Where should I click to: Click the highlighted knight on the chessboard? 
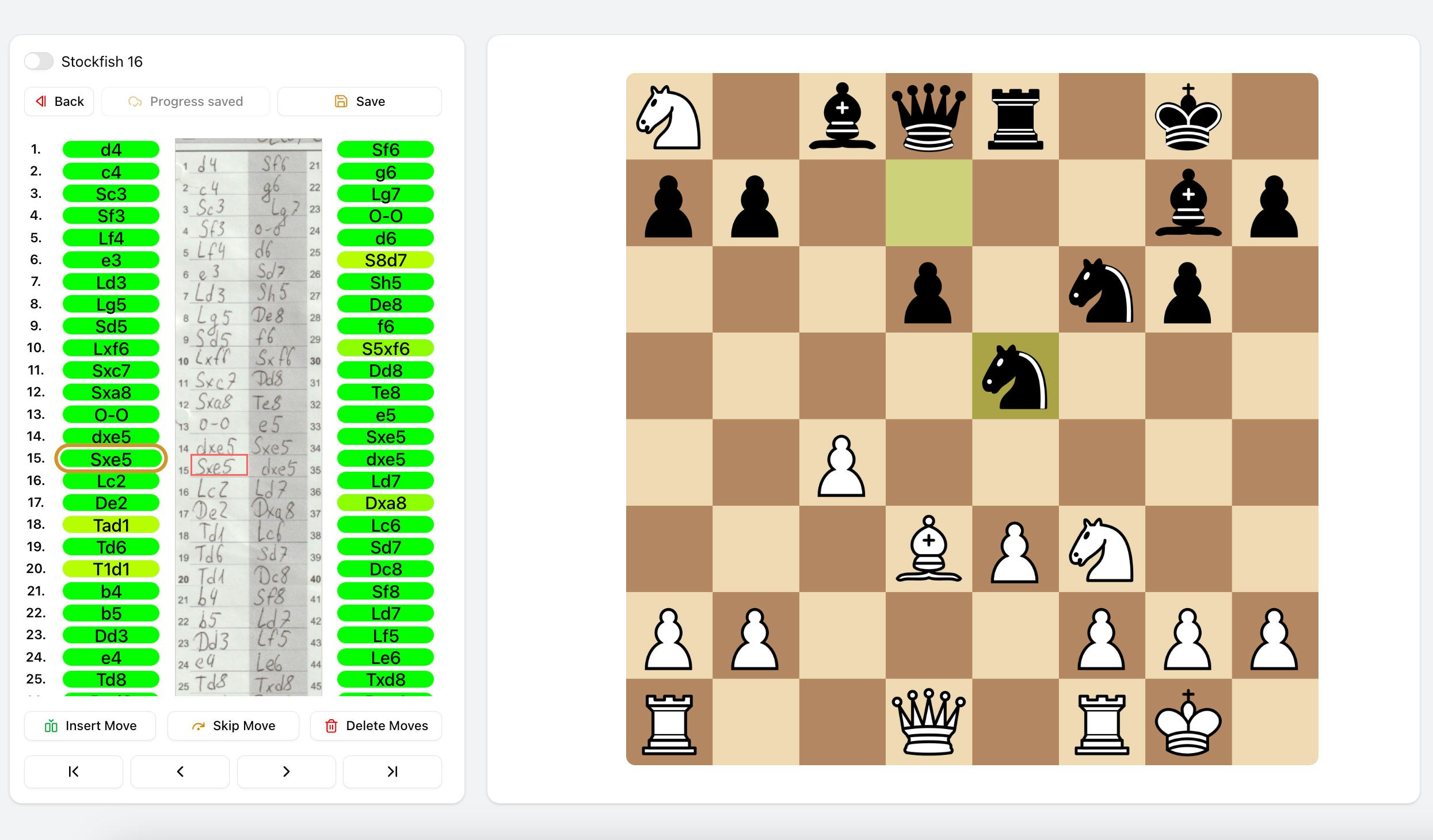click(1015, 377)
